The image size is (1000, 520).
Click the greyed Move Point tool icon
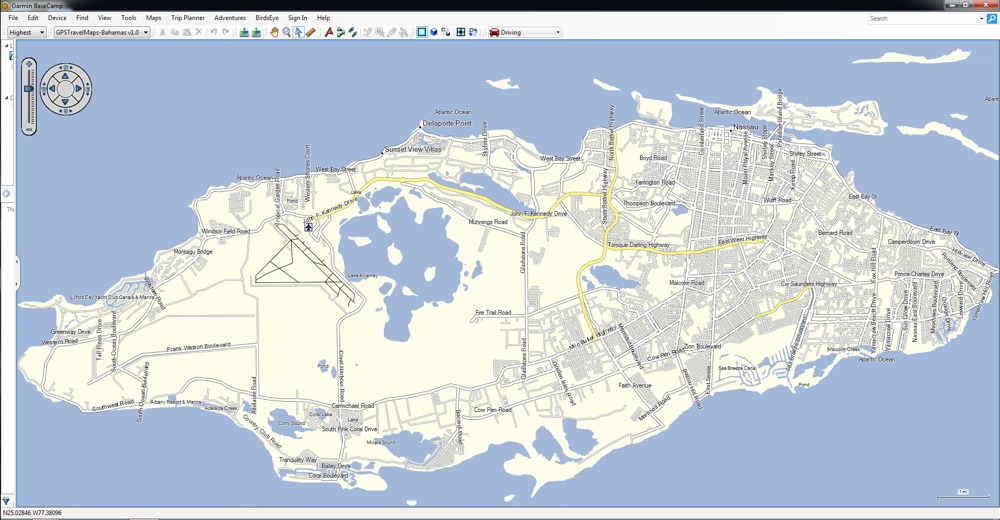[x=379, y=32]
